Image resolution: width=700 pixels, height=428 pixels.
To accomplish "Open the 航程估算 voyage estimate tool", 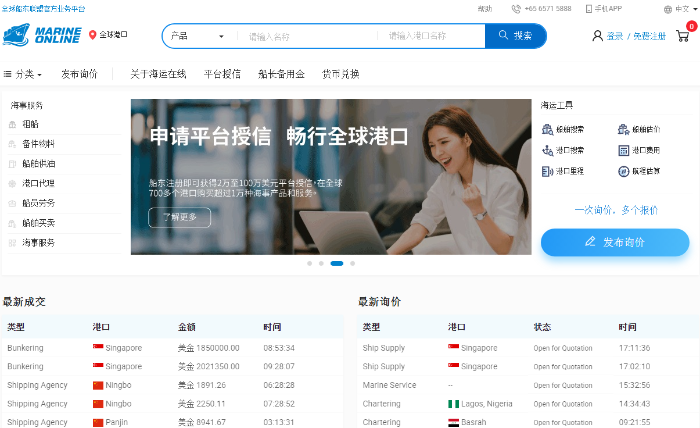I will [639, 171].
